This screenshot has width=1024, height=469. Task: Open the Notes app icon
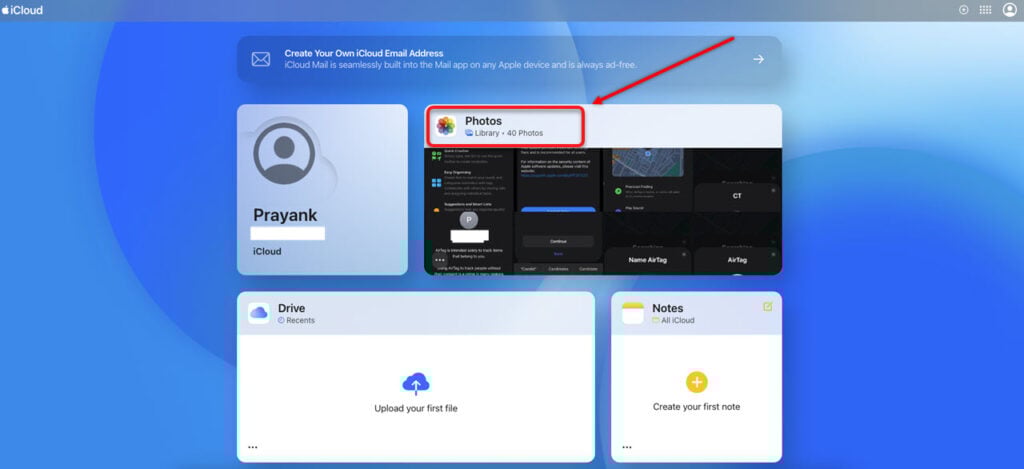pos(632,313)
